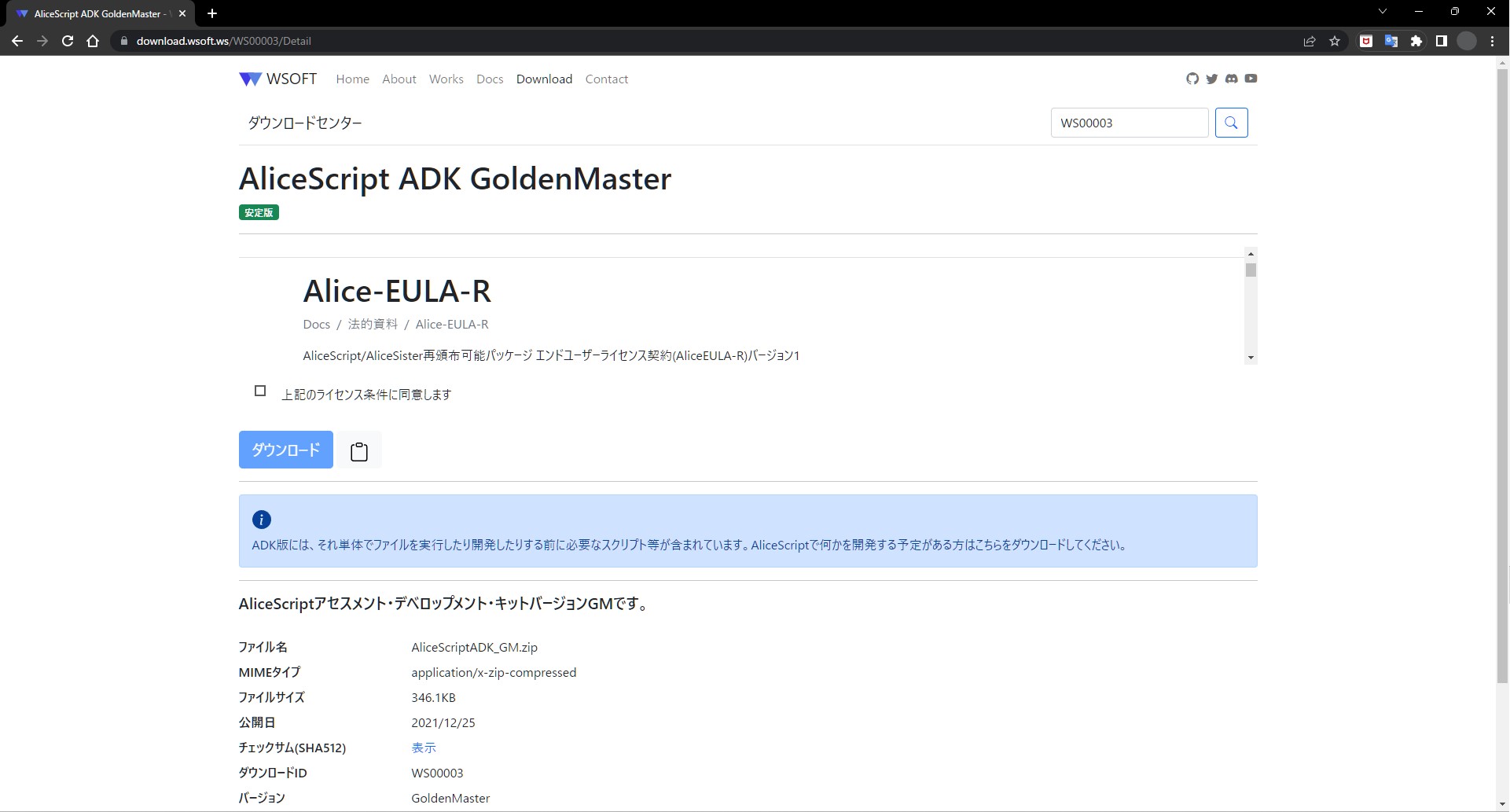Screen dimensions: 1510x812
Task: Click the 法的資料 breadcrumb link
Action: point(373,324)
